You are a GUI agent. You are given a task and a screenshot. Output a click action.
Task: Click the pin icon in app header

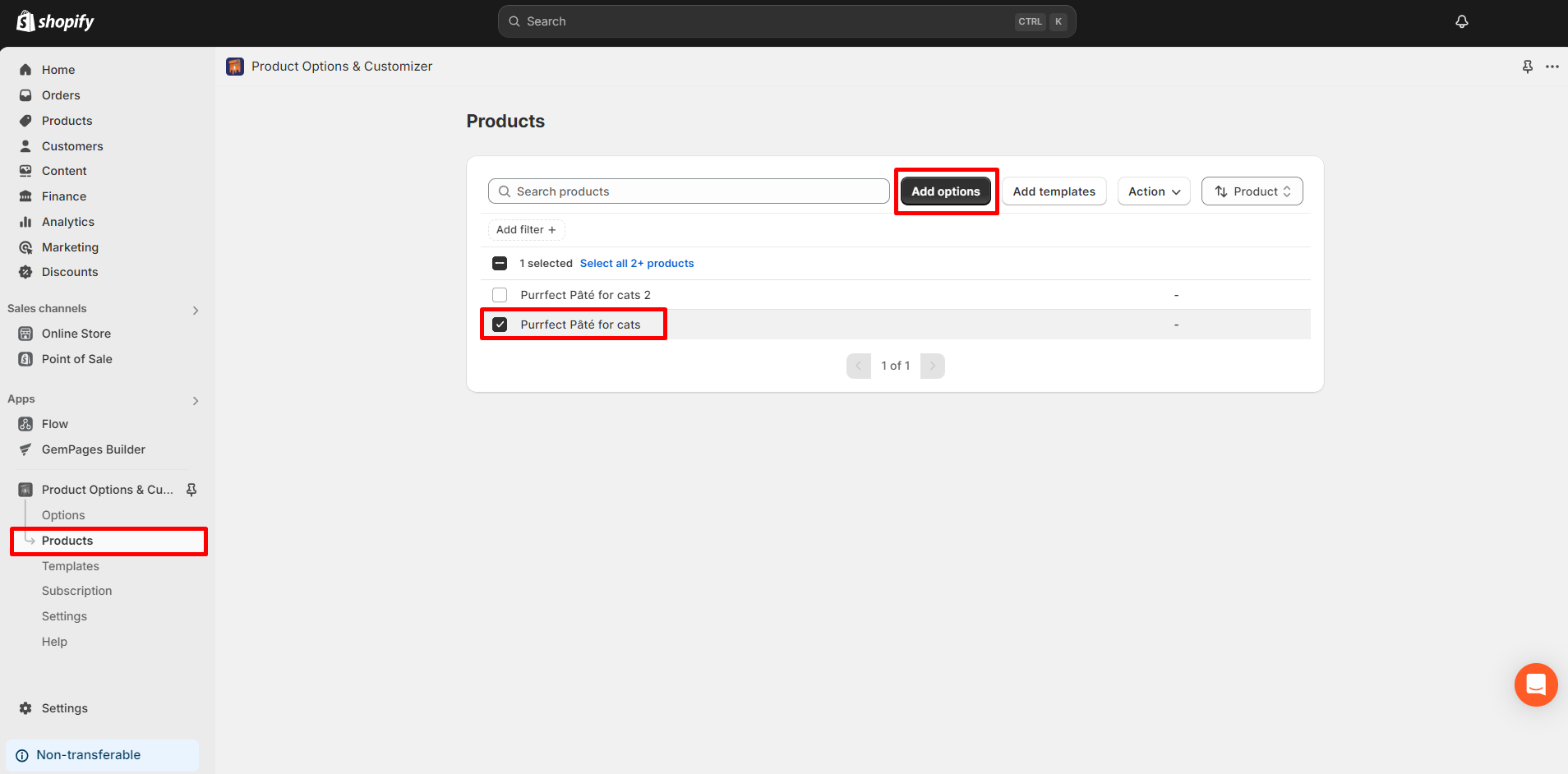tap(1527, 67)
